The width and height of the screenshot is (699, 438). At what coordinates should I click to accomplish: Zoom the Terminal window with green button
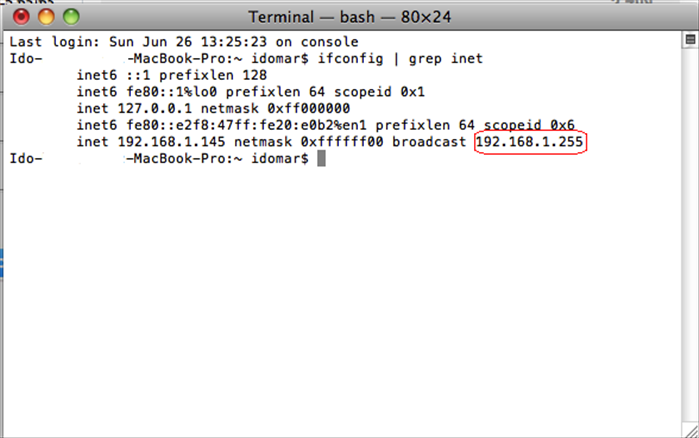click(71, 17)
